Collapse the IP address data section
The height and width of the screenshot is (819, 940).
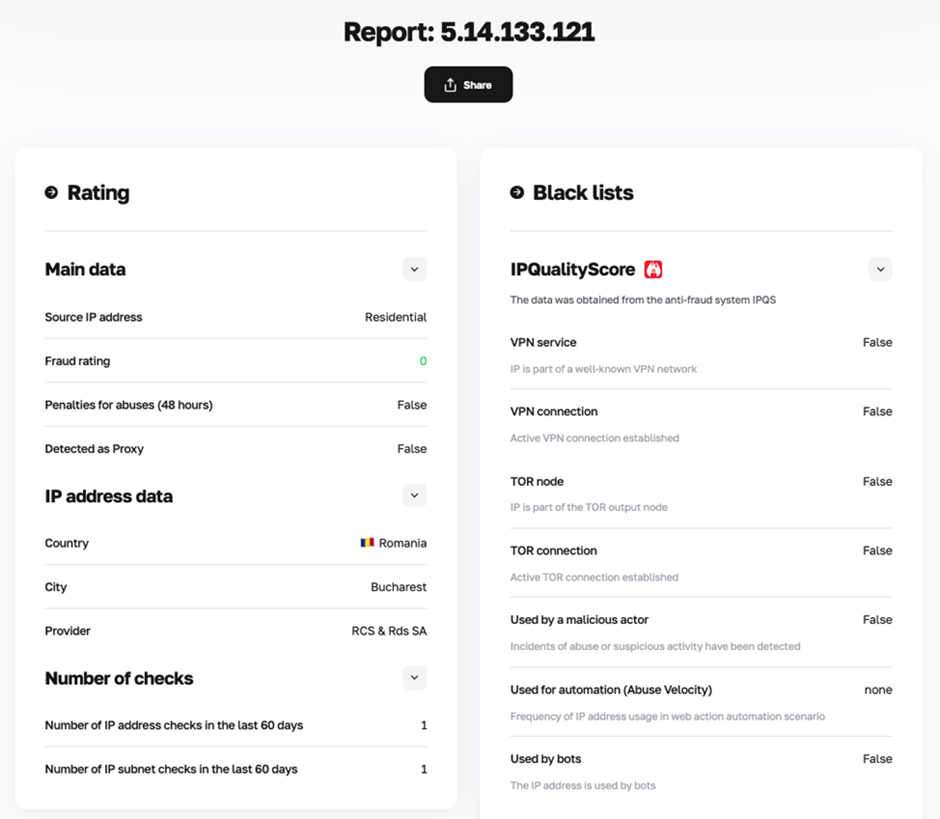pos(414,495)
